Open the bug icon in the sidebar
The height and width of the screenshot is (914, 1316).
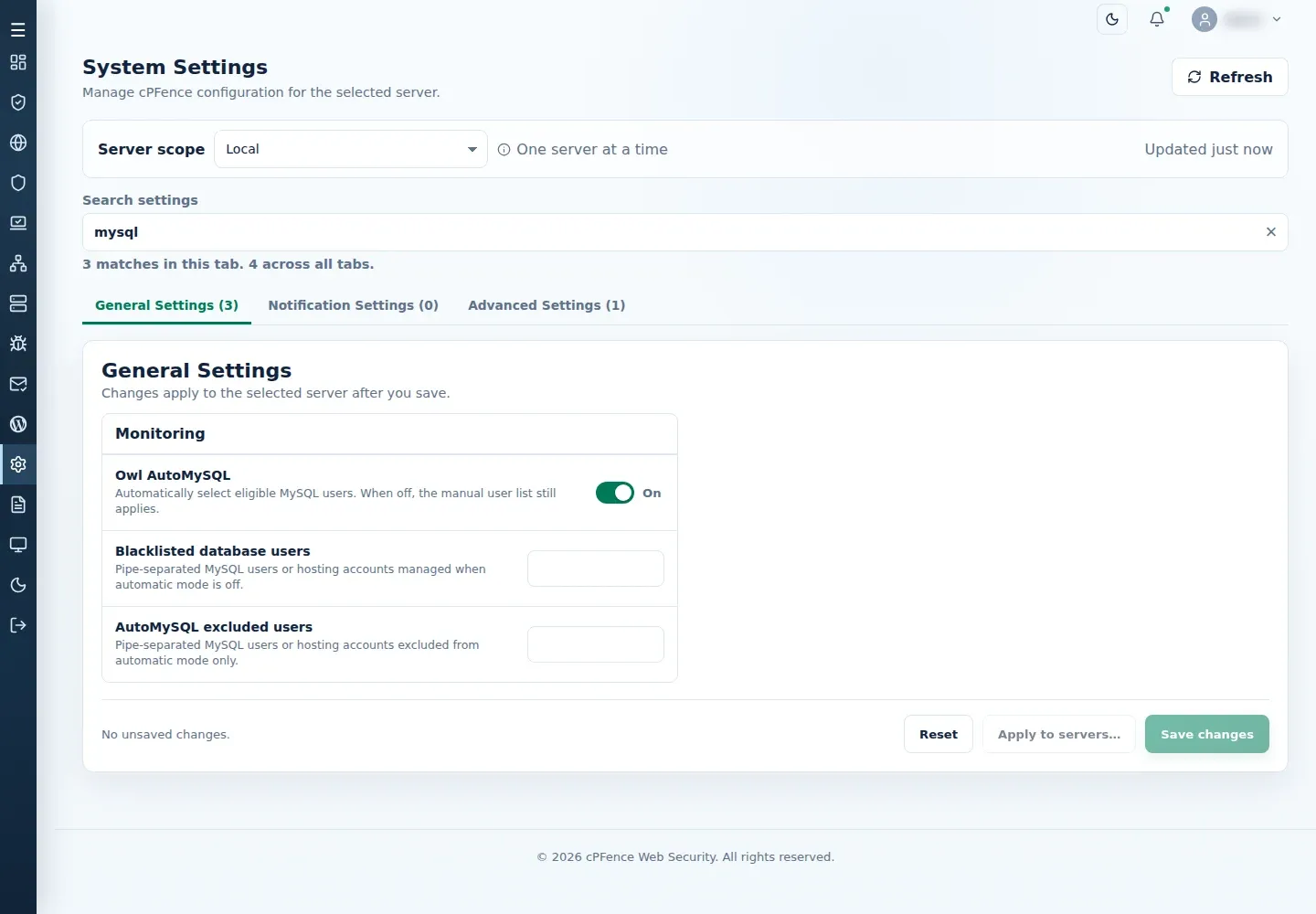point(18,344)
